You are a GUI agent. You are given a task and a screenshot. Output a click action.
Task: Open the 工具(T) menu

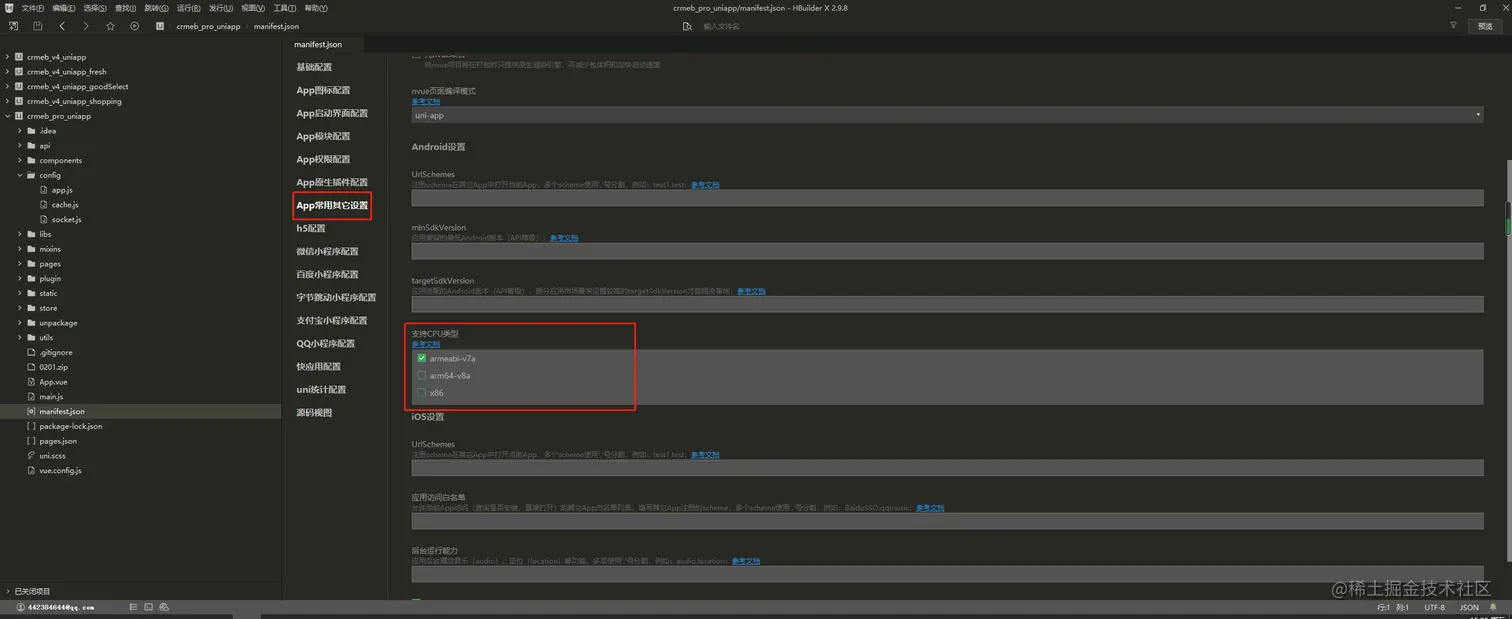pyautogui.click(x=285, y=8)
